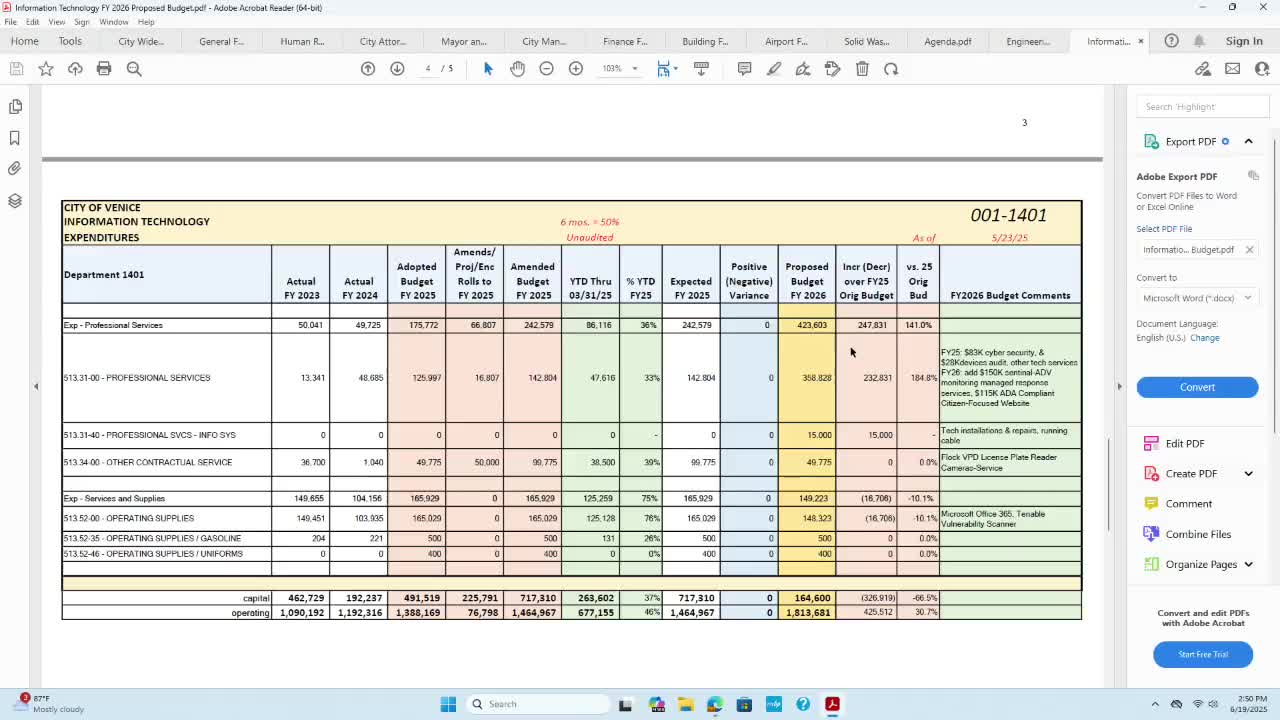Image resolution: width=1280 pixels, height=720 pixels.
Task: Open attachments paperclip panel
Action: (15, 169)
